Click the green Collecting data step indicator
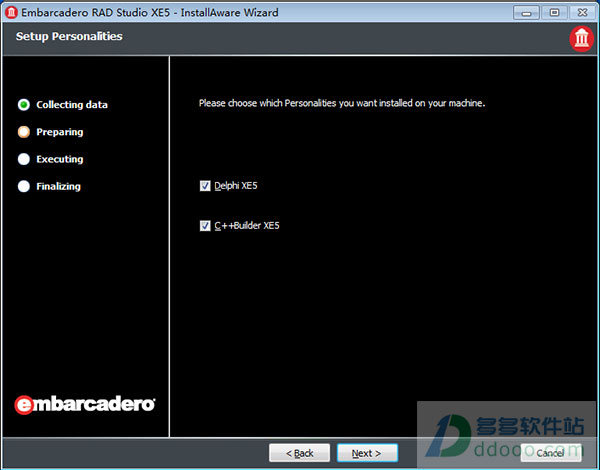Image resolution: width=600 pixels, height=470 pixels. [x=24, y=104]
